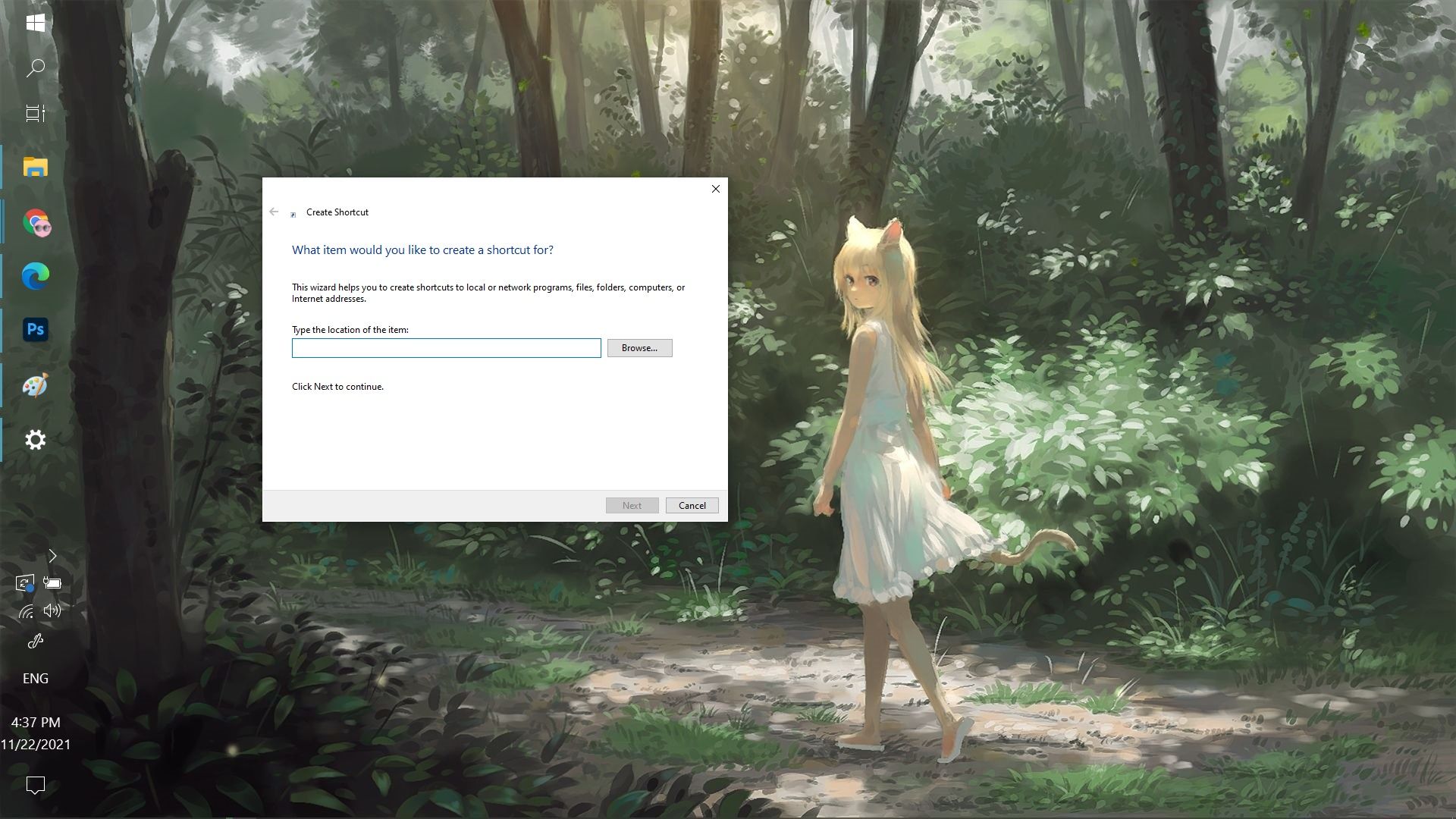Click Next to continue shortcut creation
The width and height of the screenshot is (1456, 819).
click(632, 505)
